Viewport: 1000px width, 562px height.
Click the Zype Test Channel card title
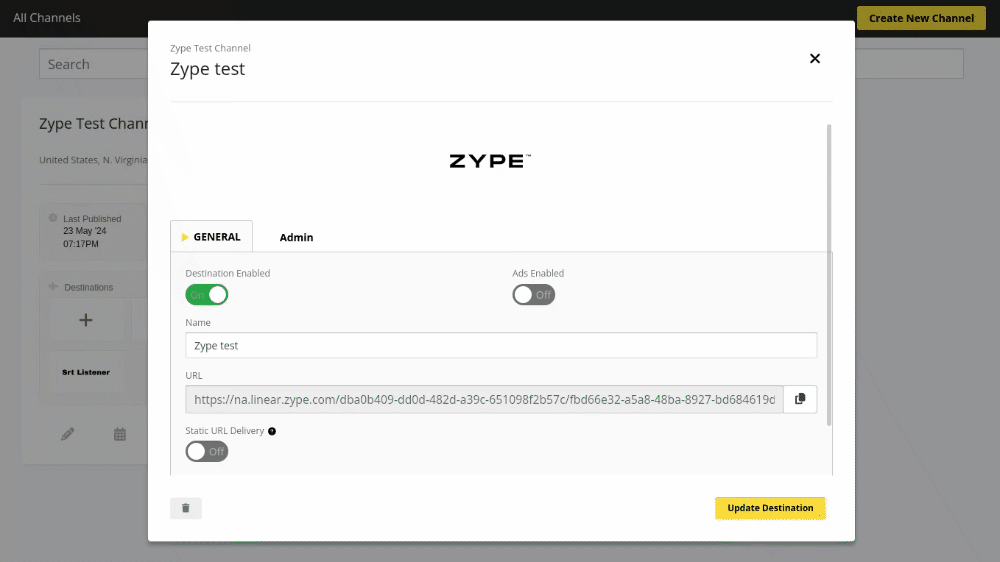pos(94,124)
